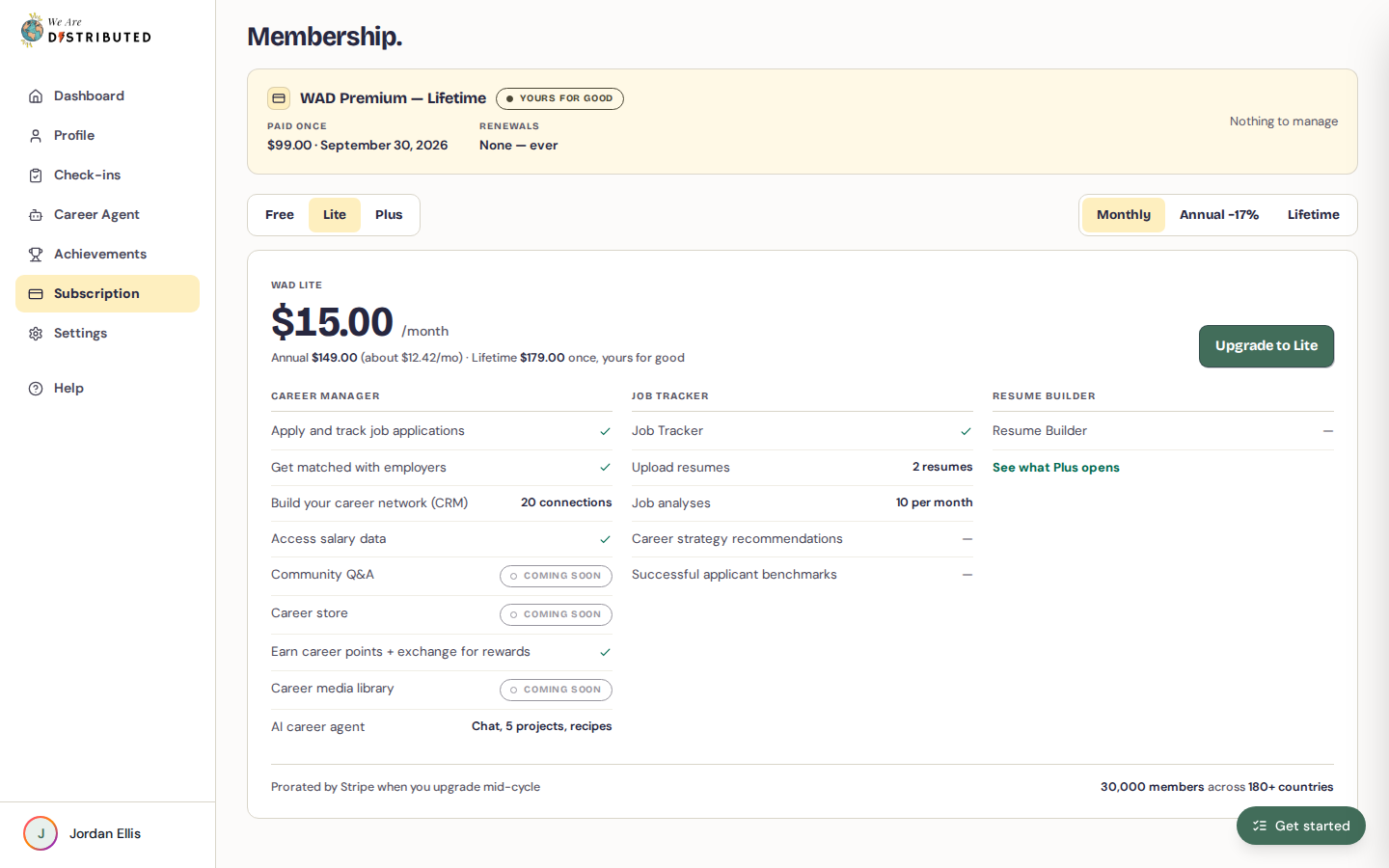Click Career media library Coming Soon badge
The image size is (1389, 868).
(556, 690)
